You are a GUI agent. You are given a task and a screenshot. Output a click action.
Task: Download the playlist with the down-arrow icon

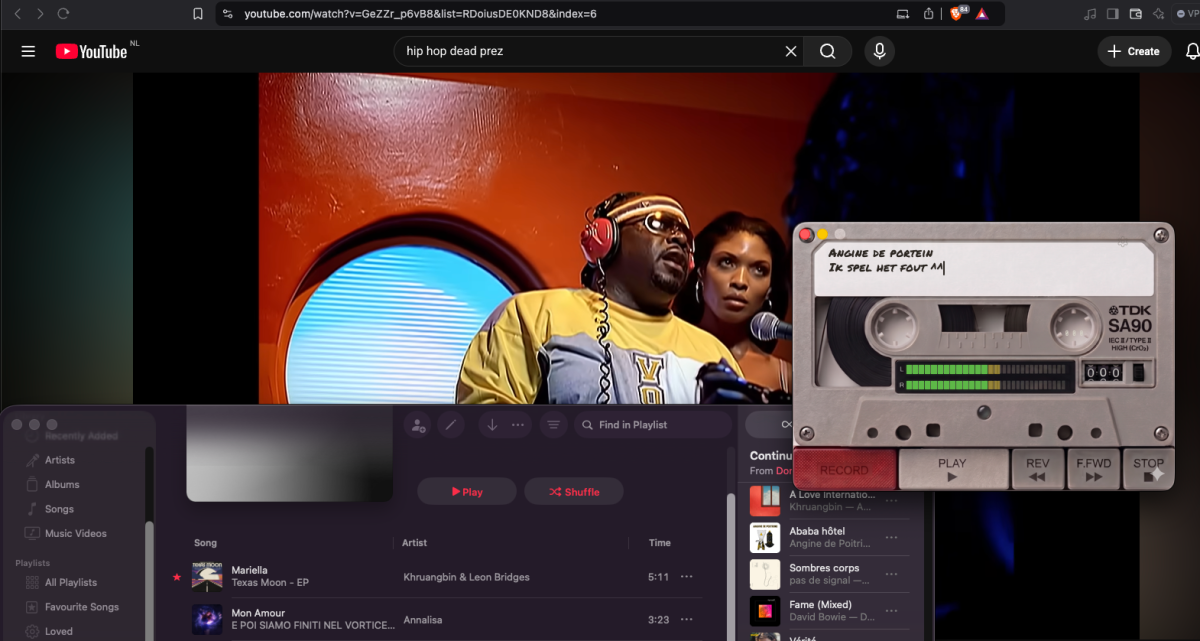coord(492,425)
